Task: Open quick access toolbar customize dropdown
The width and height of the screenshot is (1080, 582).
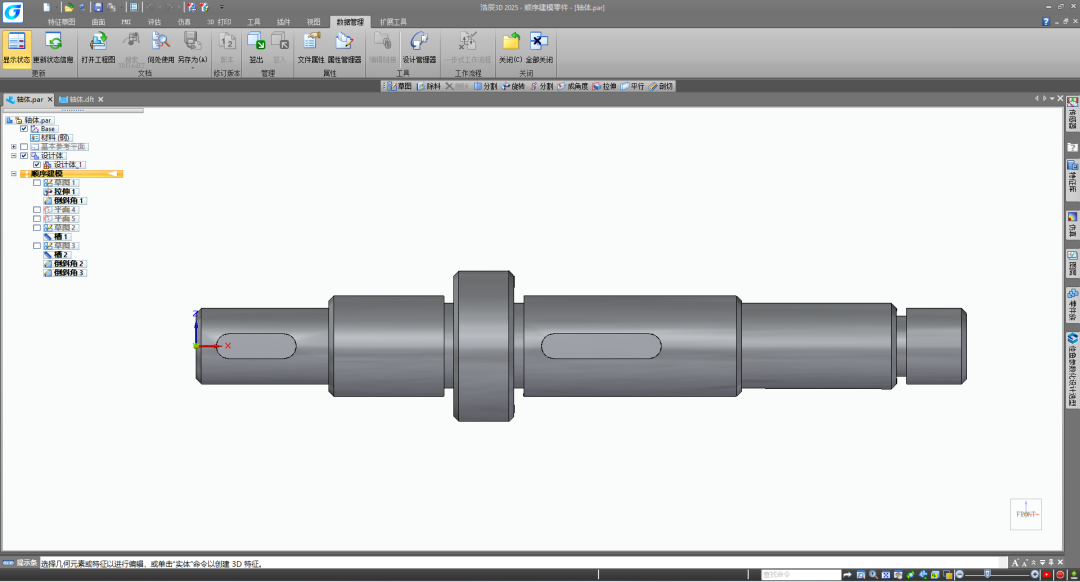Action: coord(222,7)
